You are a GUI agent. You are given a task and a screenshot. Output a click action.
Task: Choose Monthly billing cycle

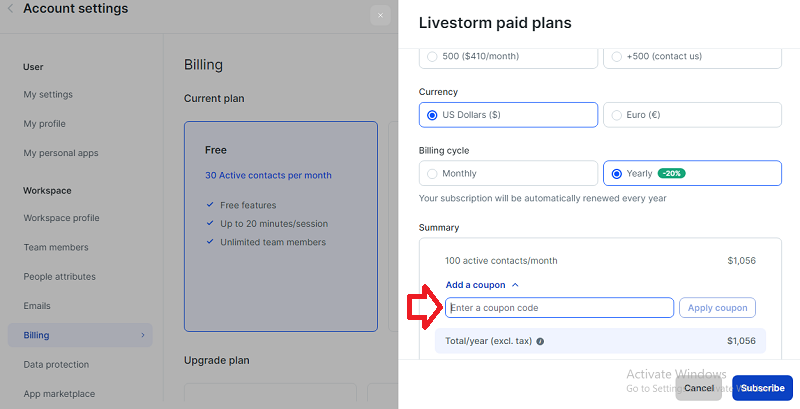pos(508,173)
